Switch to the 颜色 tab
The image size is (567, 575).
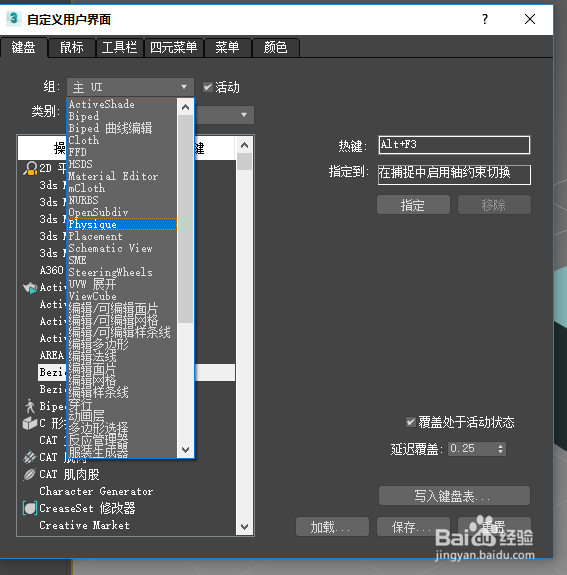[275, 47]
